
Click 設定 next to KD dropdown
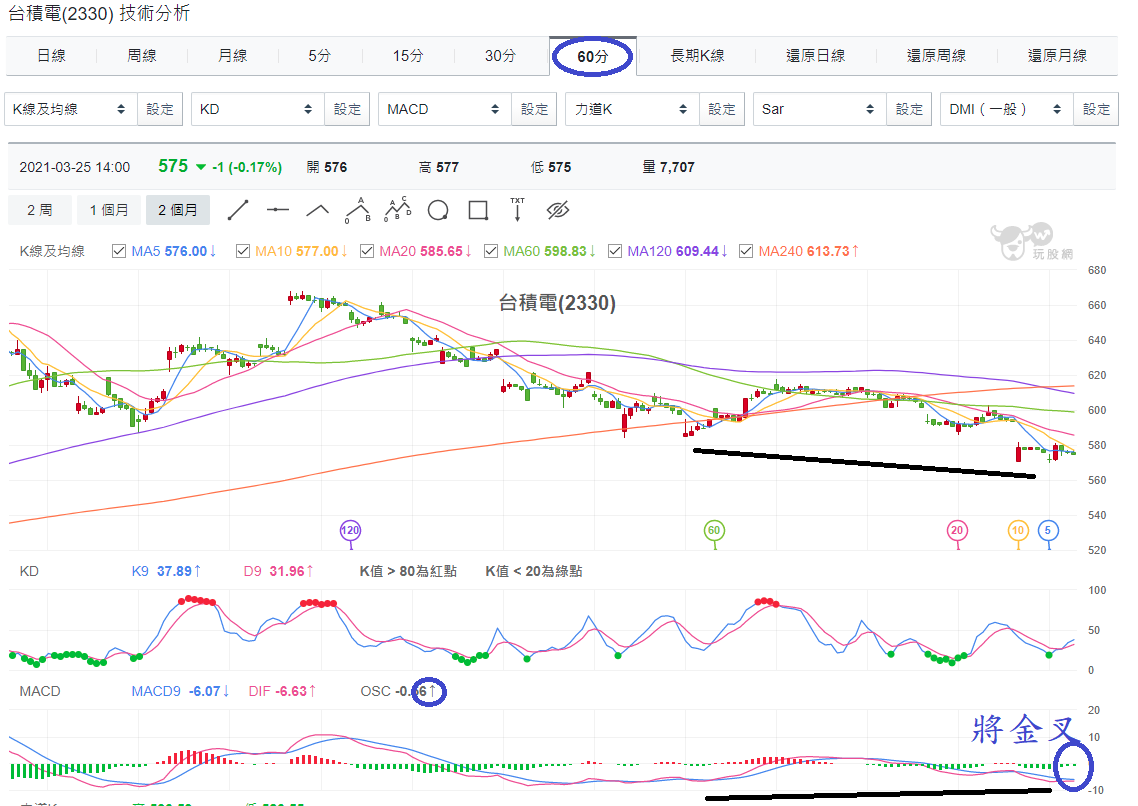click(x=348, y=109)
